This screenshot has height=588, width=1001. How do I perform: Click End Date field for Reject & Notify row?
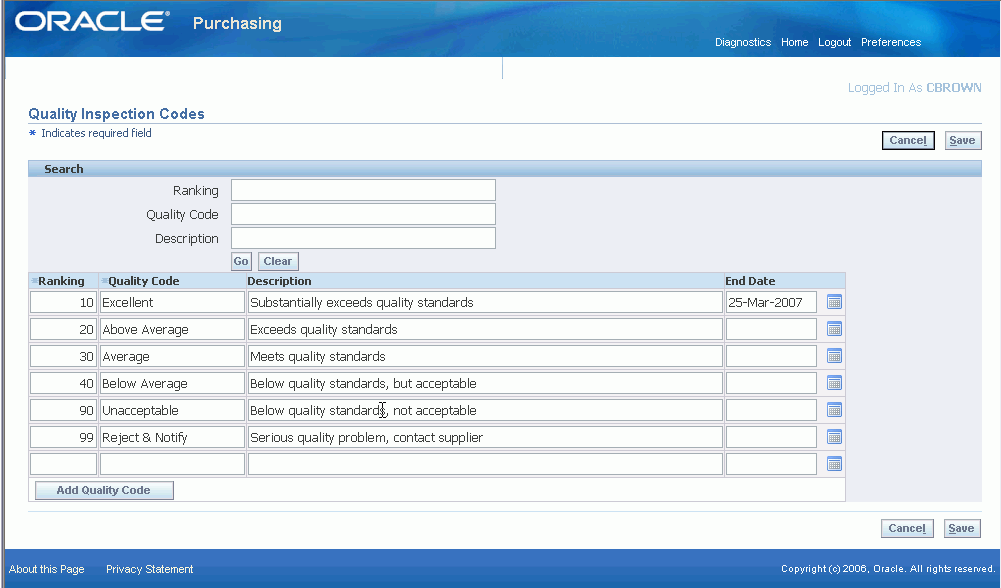pos(771,437)
